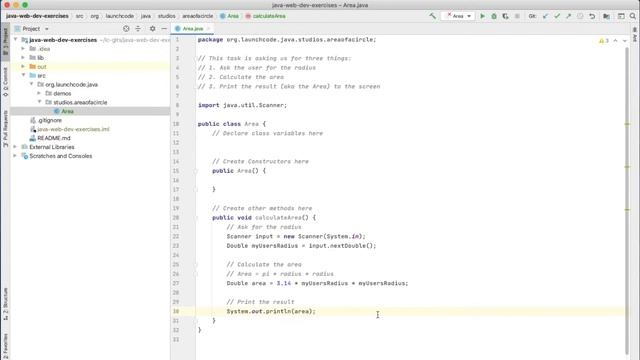640x360 pixels.
Task: Click the studios breadcrumb
Action: click(x=167, y=16)
